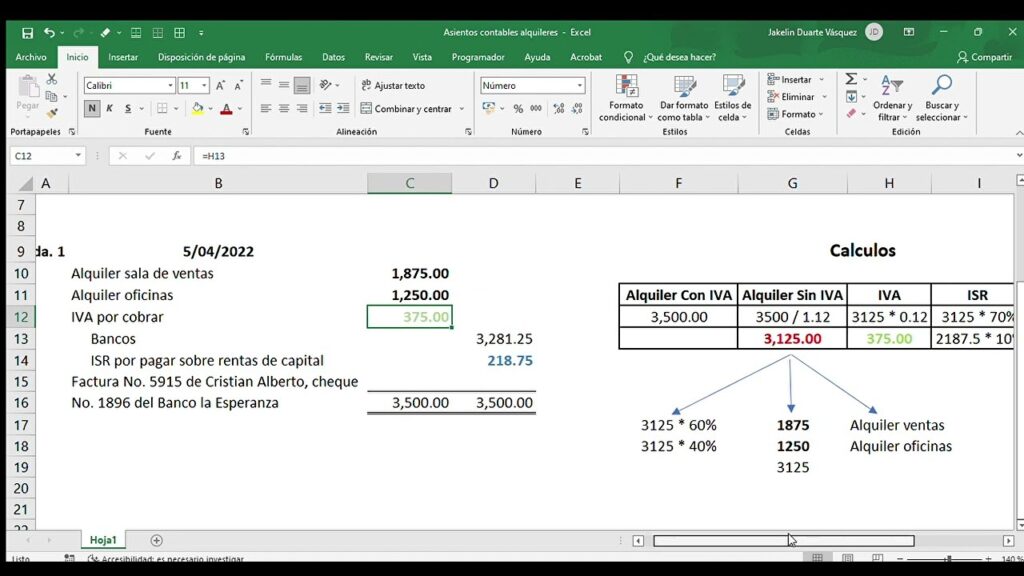Apply the red font color swatch
Viewport: 1024px width, 576px height.
click(x=226, y=108)
